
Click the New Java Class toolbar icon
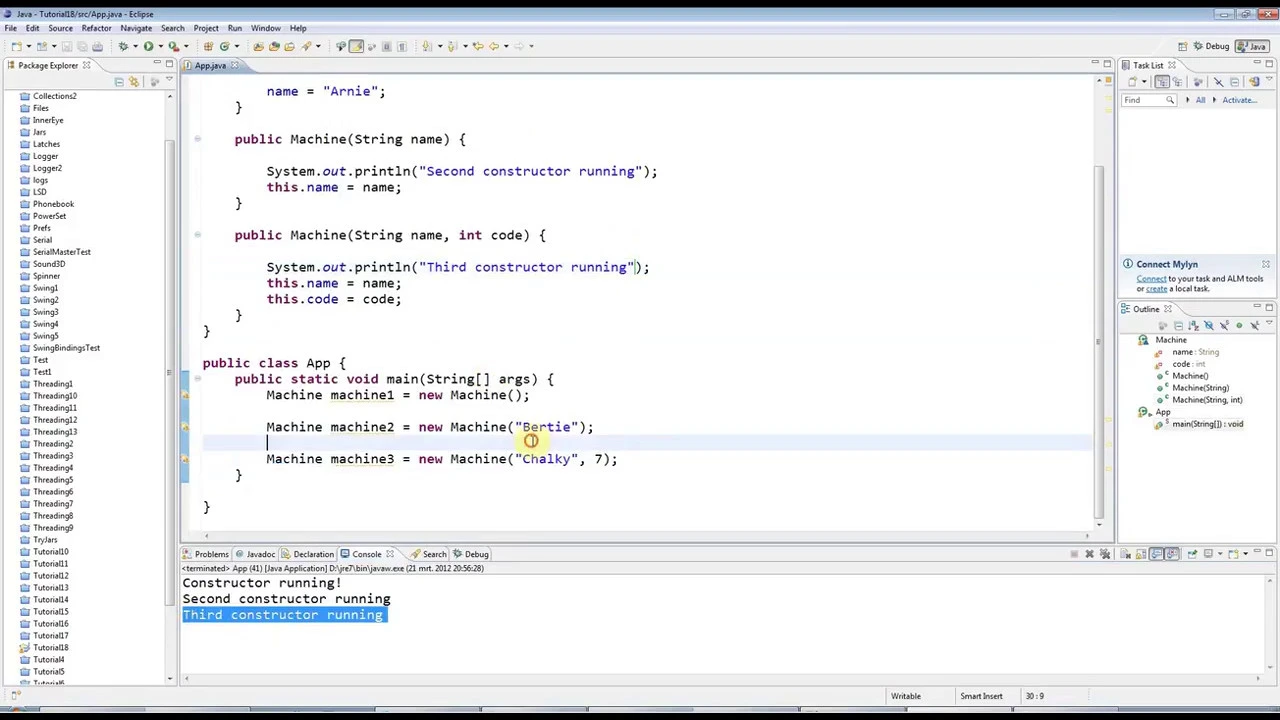(224, 46)
